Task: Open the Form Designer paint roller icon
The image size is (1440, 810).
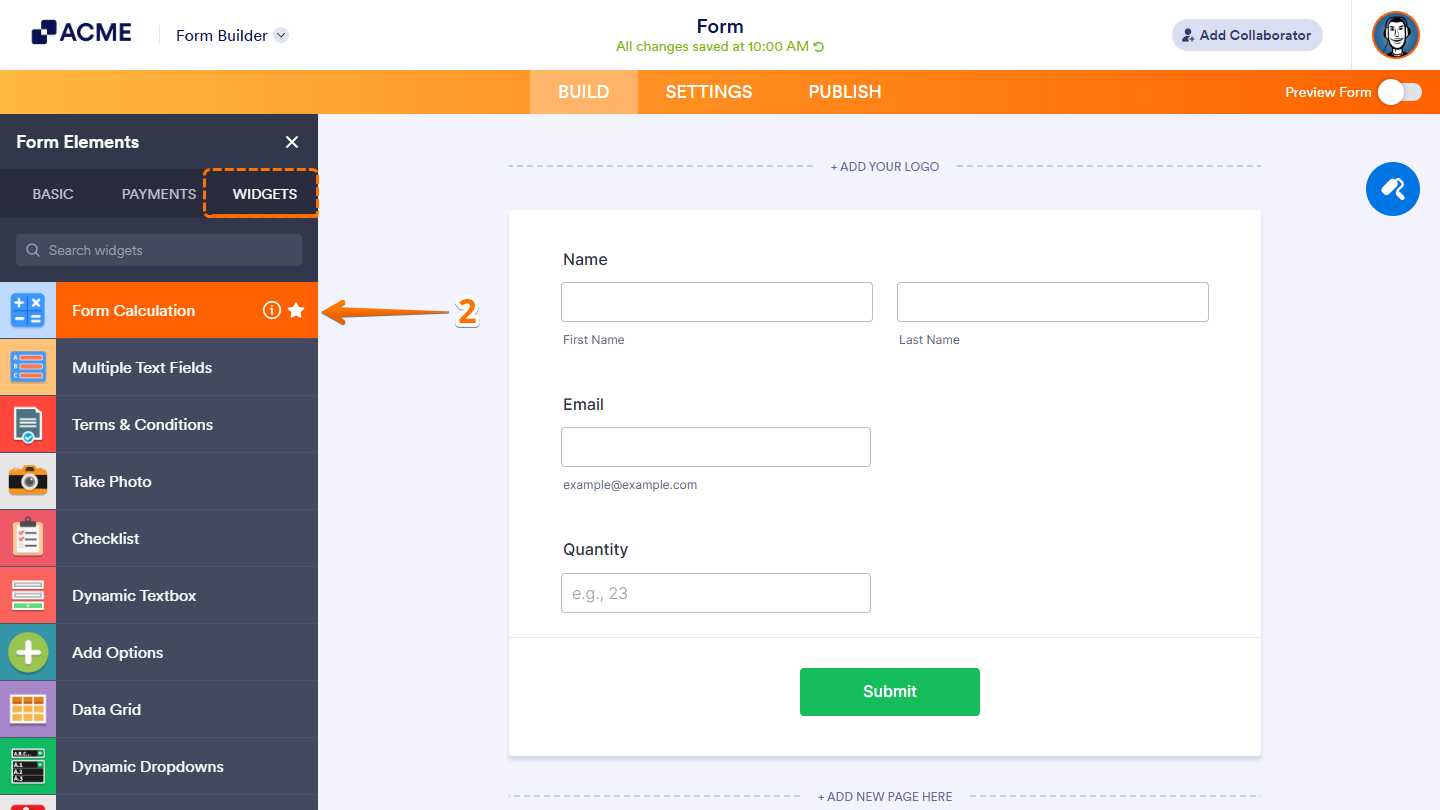Action: [x=1392, y=189]
